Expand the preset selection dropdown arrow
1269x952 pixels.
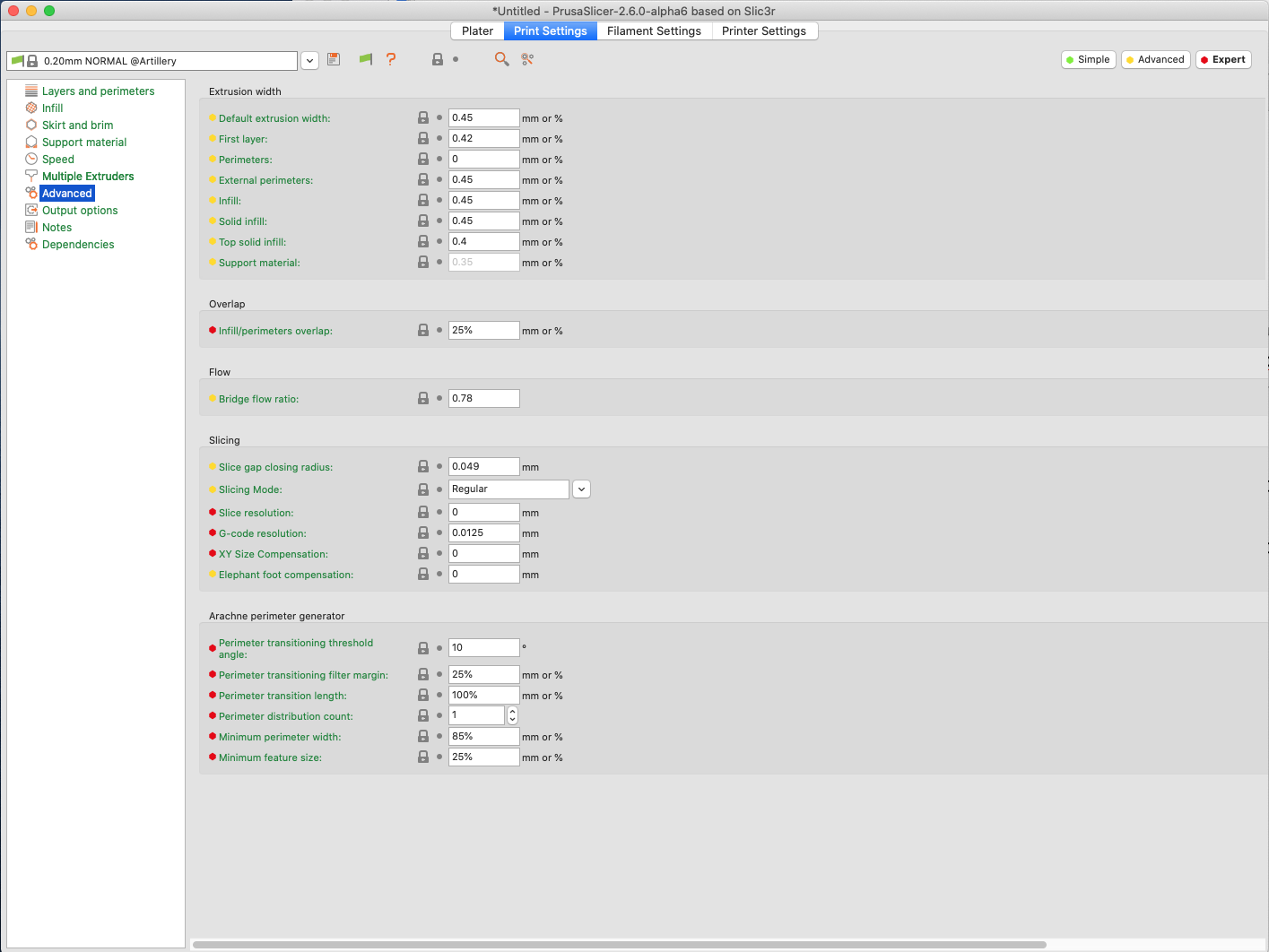point(309,60)
